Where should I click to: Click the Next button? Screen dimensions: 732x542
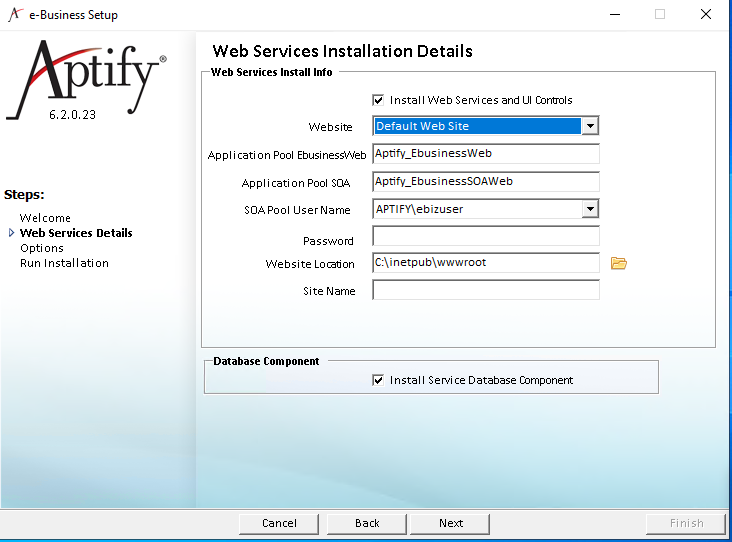tap(450, 523)
